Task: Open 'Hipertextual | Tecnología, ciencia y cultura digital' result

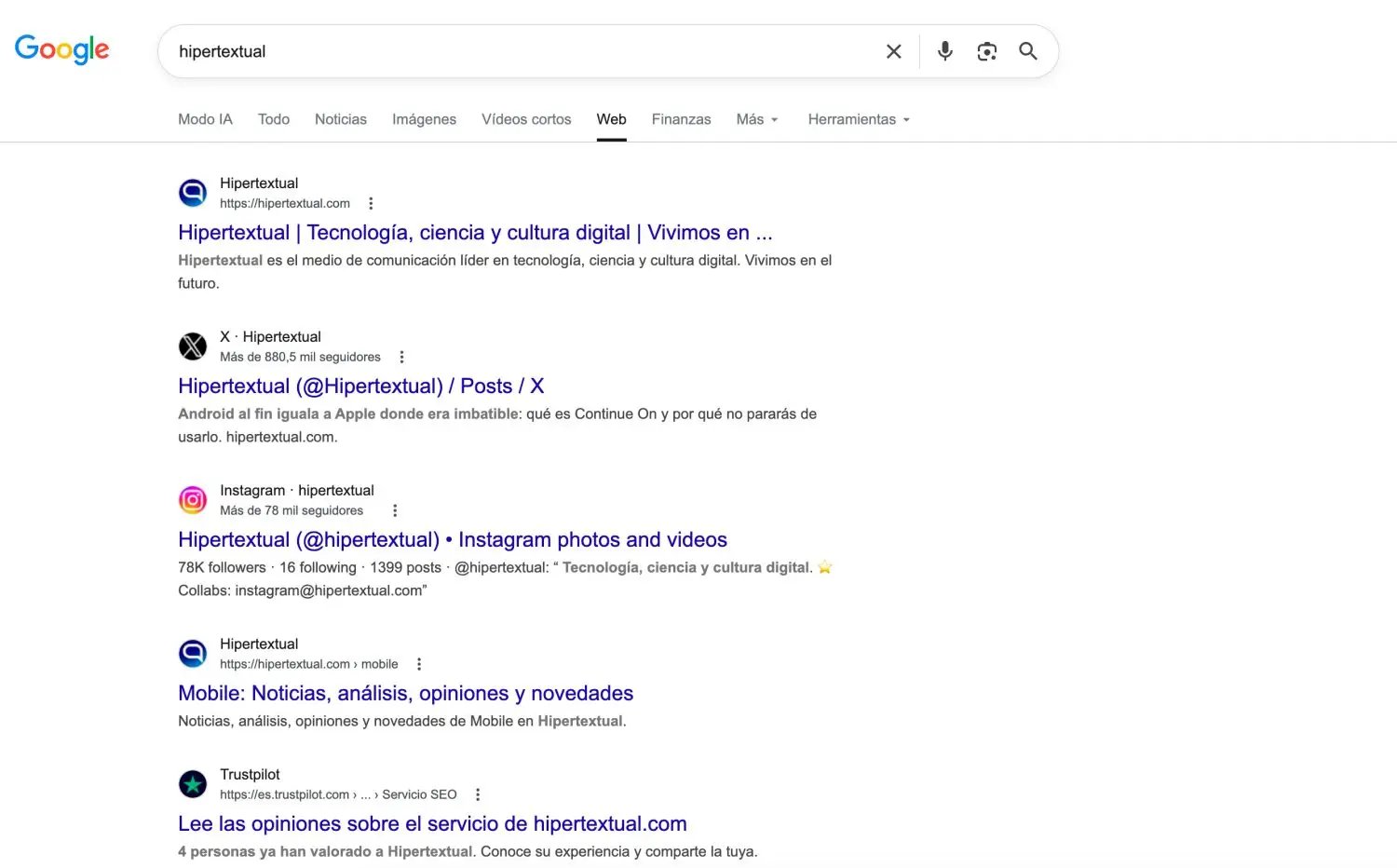Action: coord(475,233)
